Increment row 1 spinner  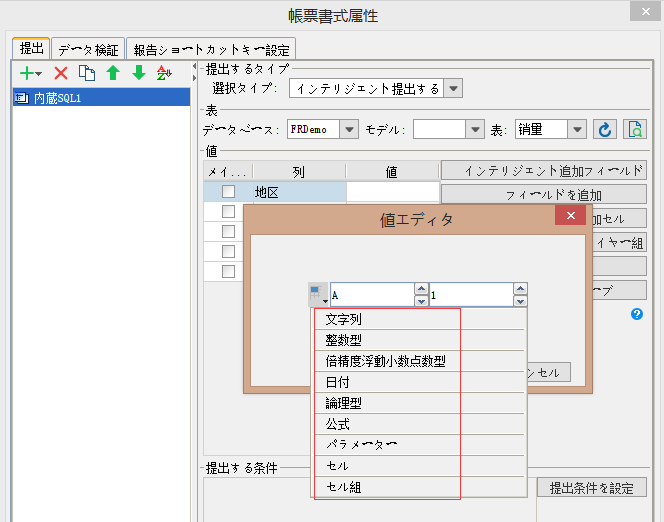pyautogui.click(x=520, y=289)
